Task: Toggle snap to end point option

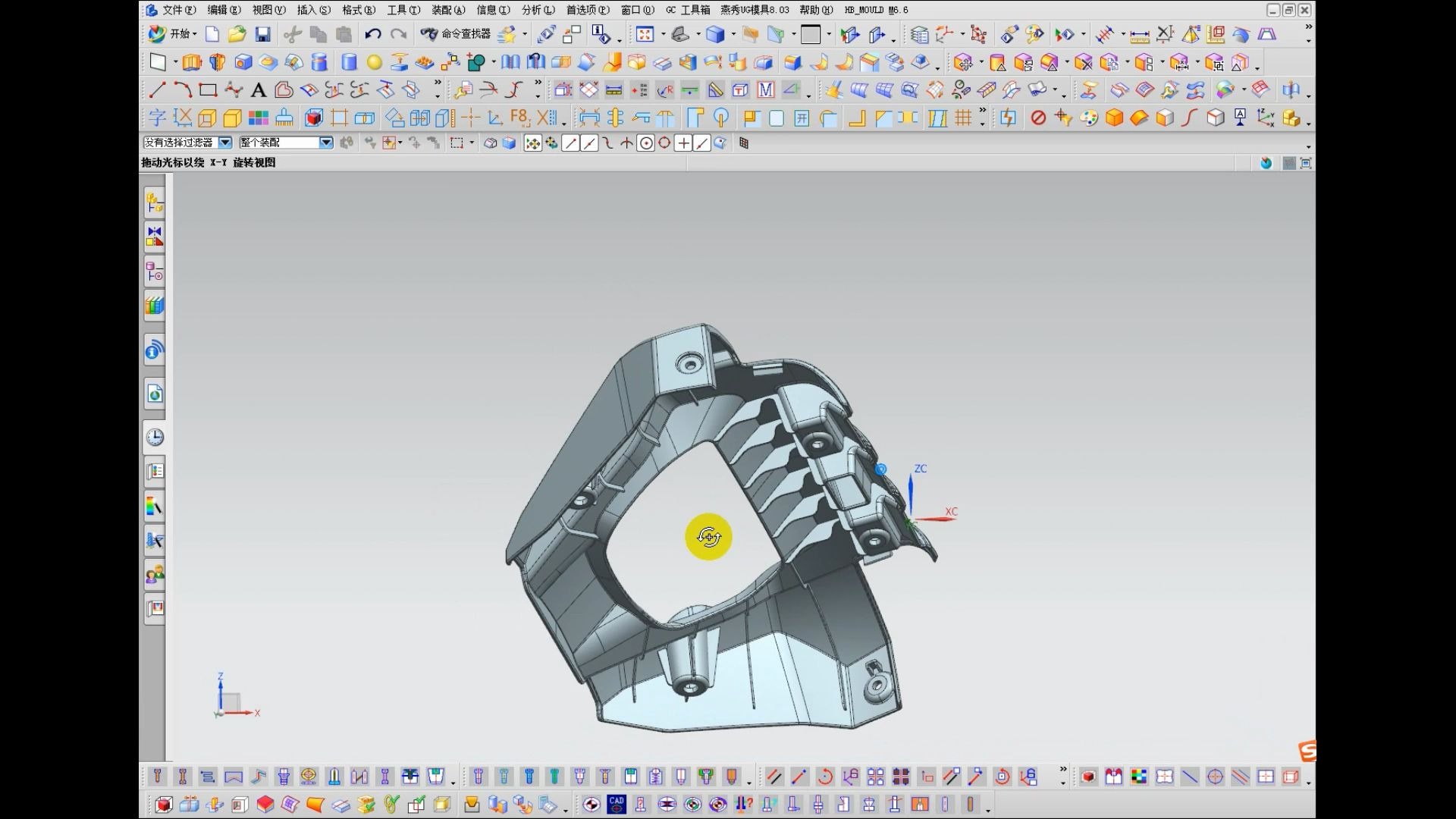Action: 571,143
